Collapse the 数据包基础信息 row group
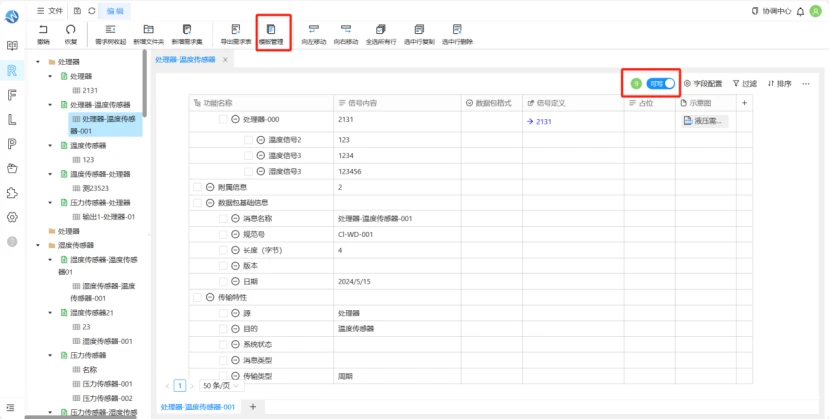 click(210, 203)
